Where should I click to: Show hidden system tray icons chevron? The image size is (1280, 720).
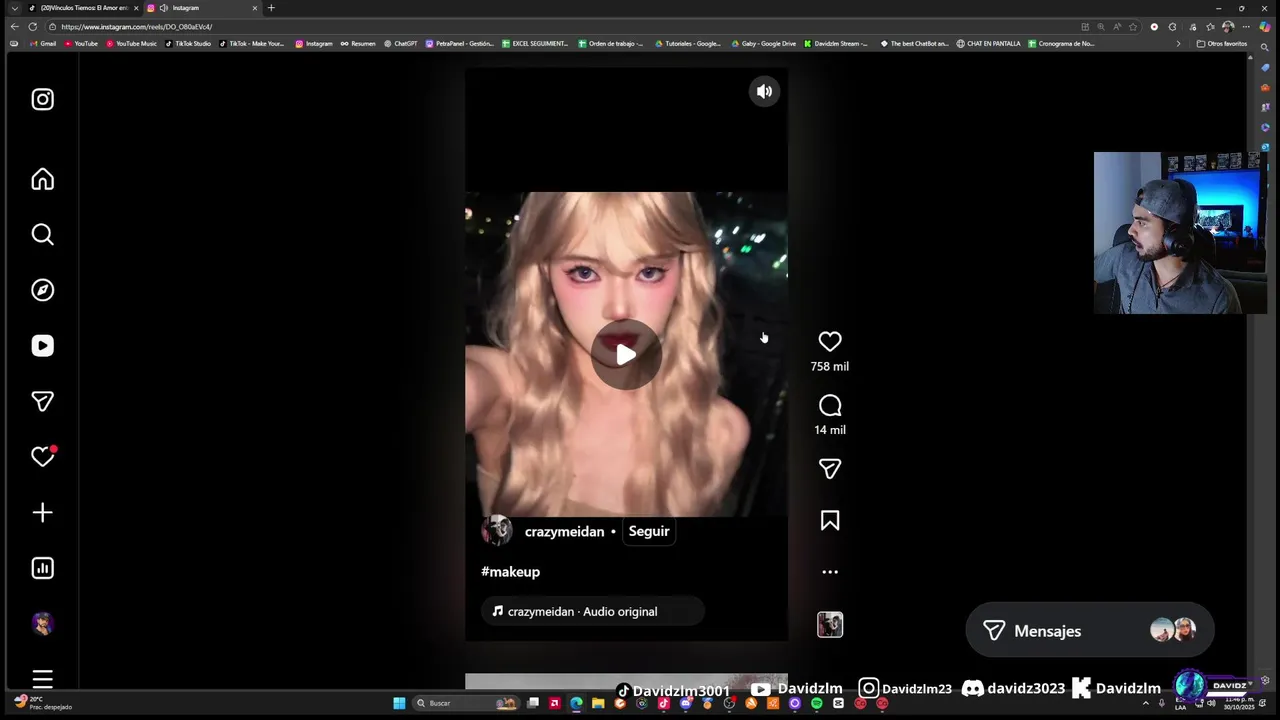tap(1146, 703)
